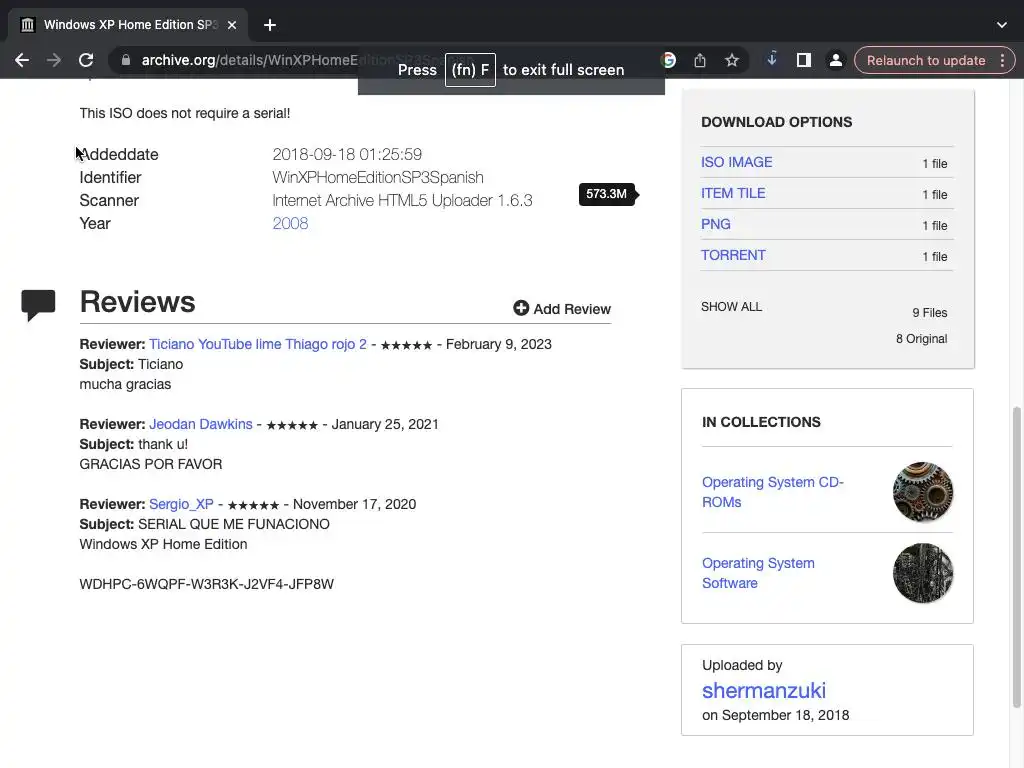Close the Windows XP Home Edition tab

pyautogui.click(x=232, y=25)
